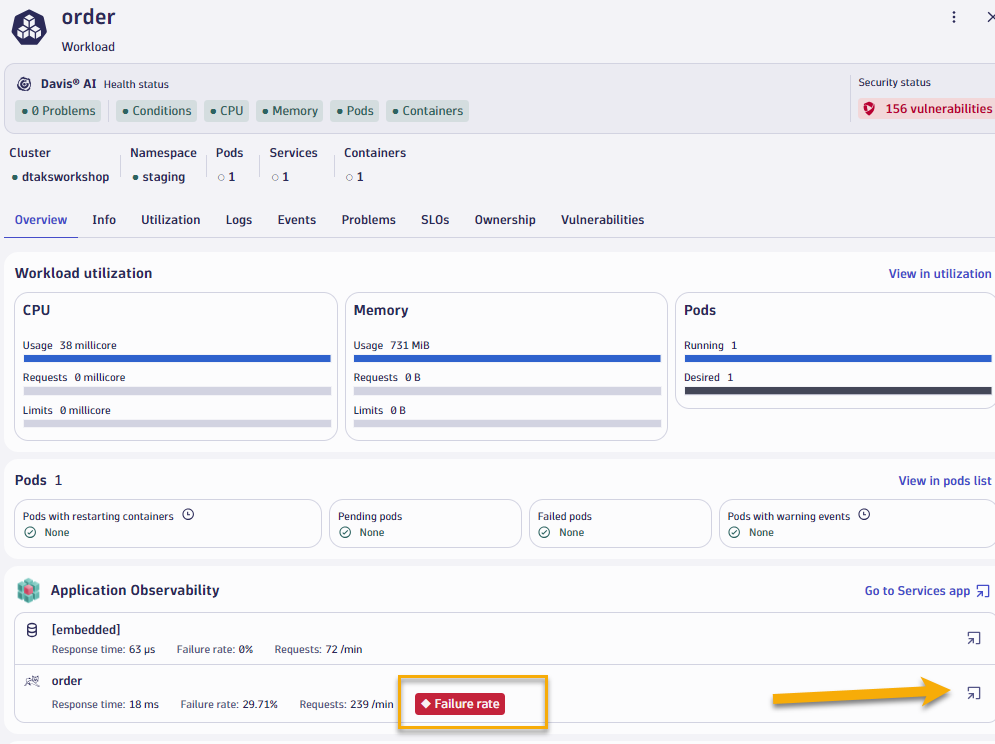The width and height of the screenshot is (995, 744).
Task: Click the 156 vulnerabilities badge
Action: point(927,108)
